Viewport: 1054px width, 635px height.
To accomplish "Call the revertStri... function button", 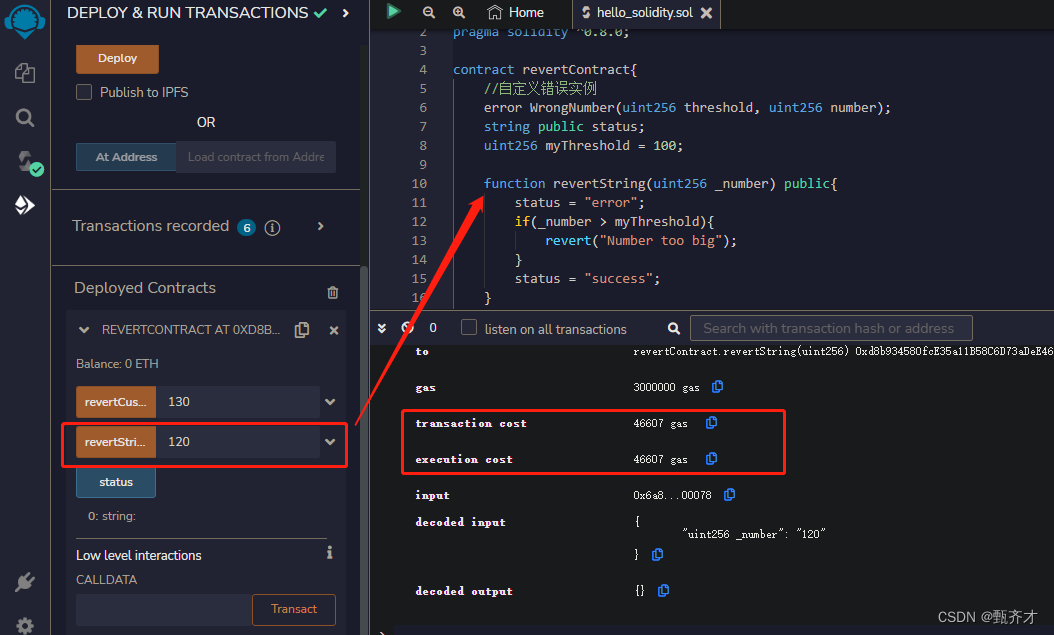I will 116,442.
